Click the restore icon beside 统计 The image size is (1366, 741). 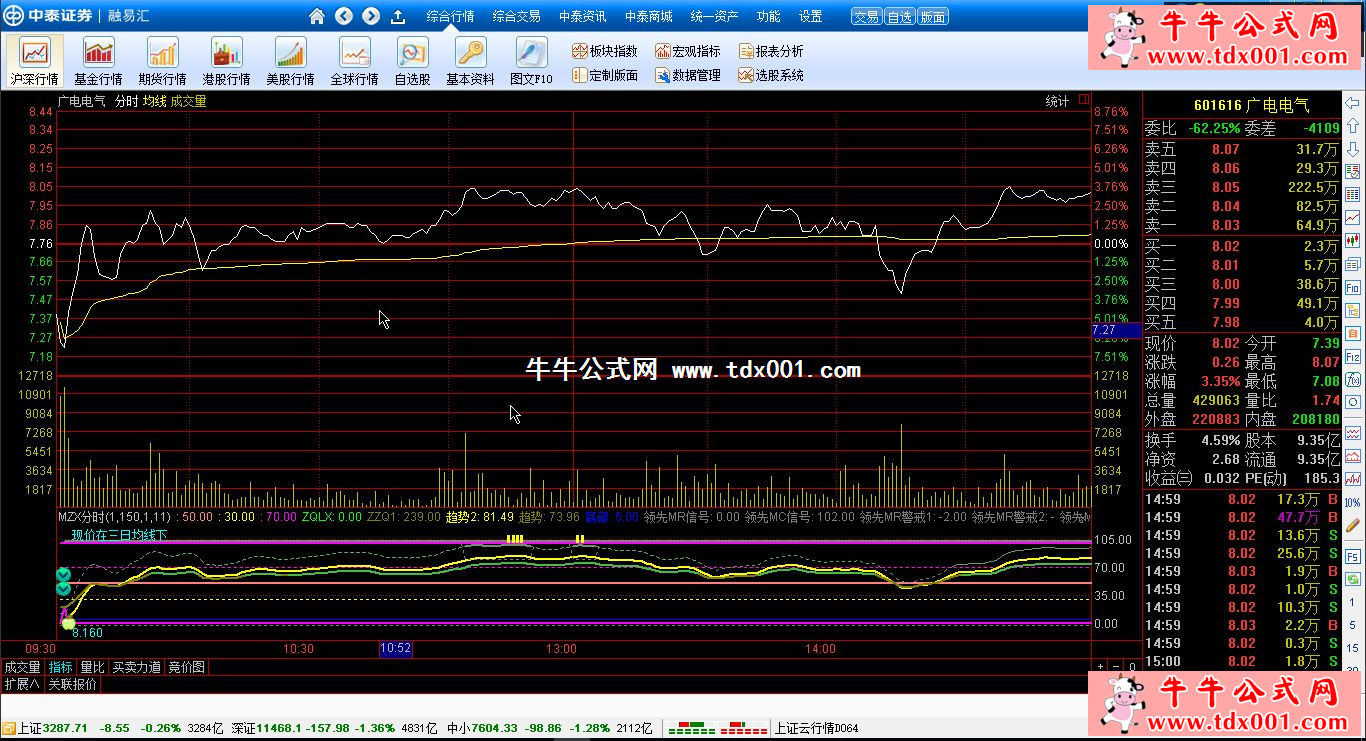click(x=1083, y=101)
